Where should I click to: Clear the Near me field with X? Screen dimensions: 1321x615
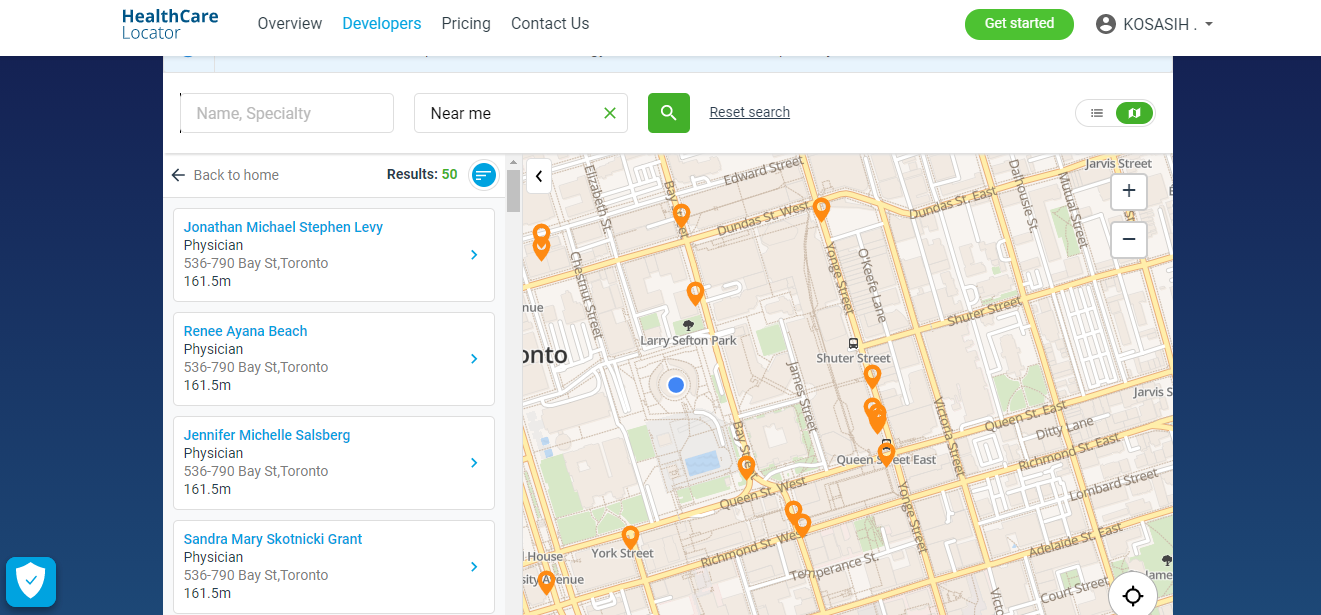point(610,113)
